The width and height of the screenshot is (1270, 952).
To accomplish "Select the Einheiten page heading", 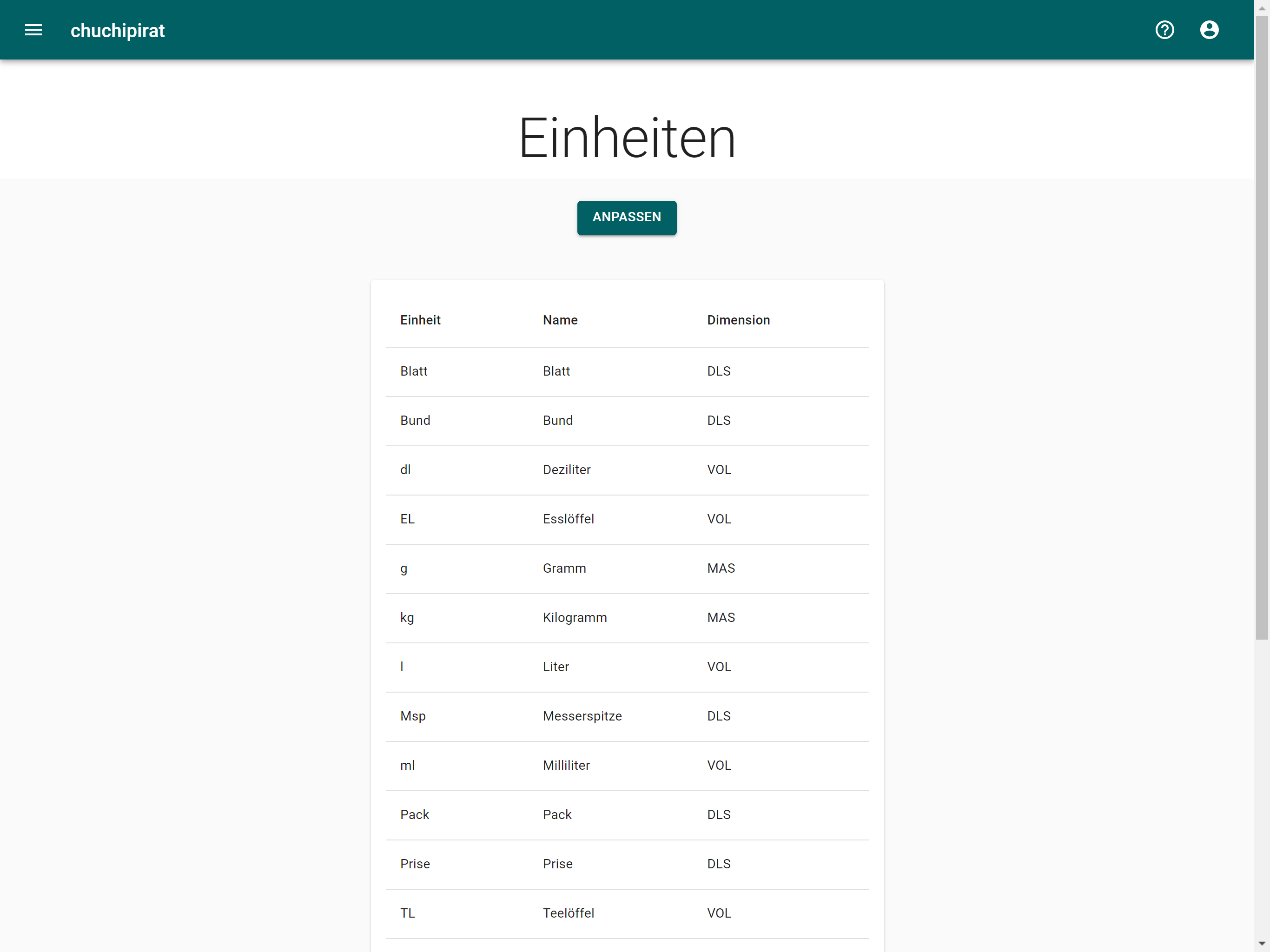I will pyautogui.click(x=627, y=139).
